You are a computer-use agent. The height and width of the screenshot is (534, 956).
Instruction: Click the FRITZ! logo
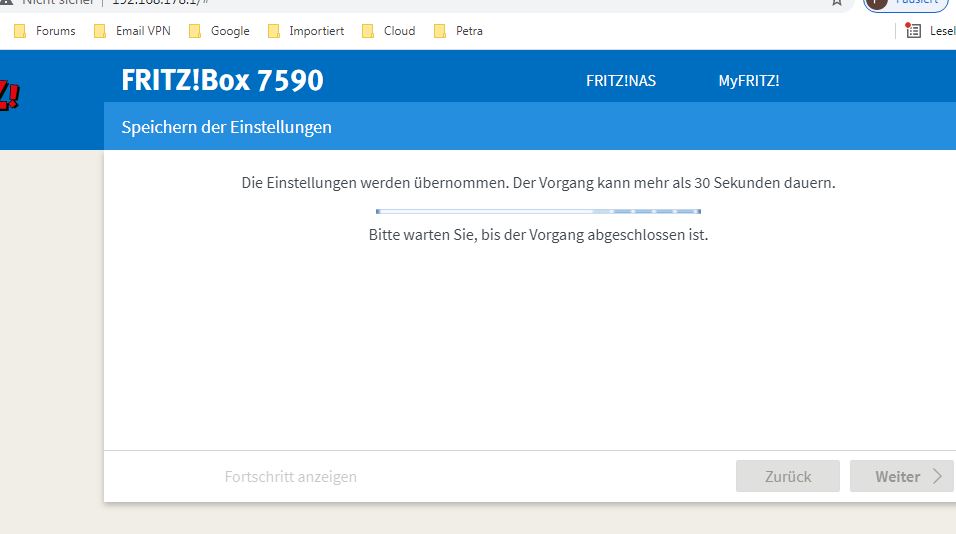point(9,95)
